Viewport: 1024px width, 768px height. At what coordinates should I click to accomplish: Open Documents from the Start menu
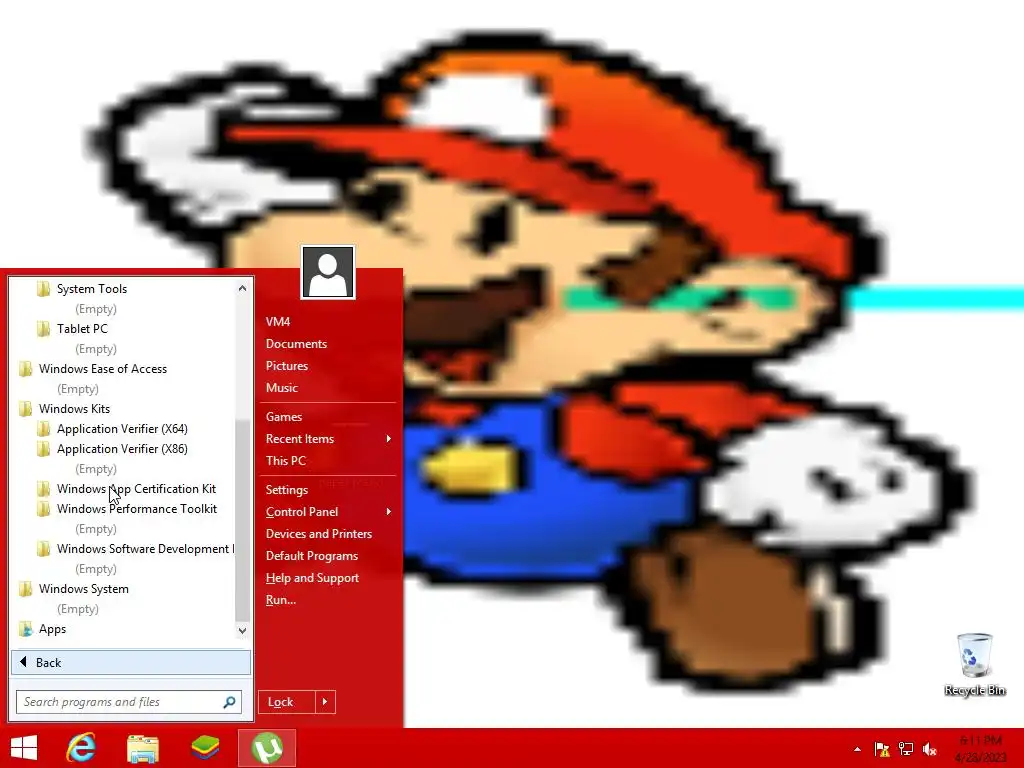pos(296,344)
